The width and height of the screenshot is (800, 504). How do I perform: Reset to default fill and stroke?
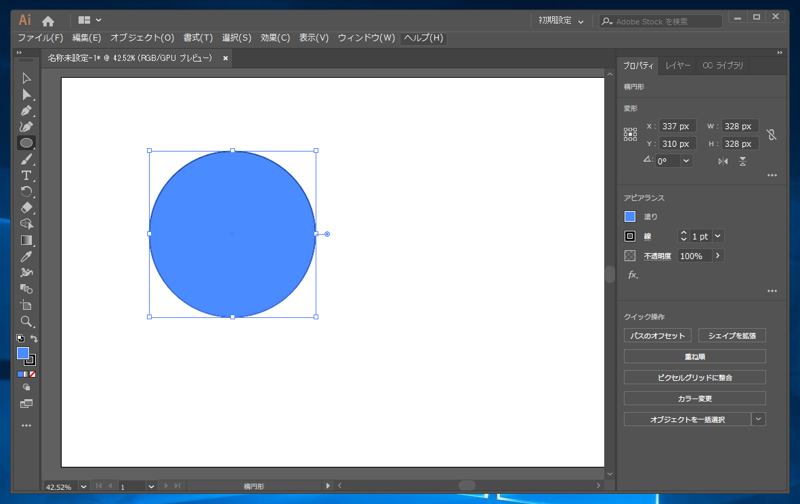click(x=20, y=338)
